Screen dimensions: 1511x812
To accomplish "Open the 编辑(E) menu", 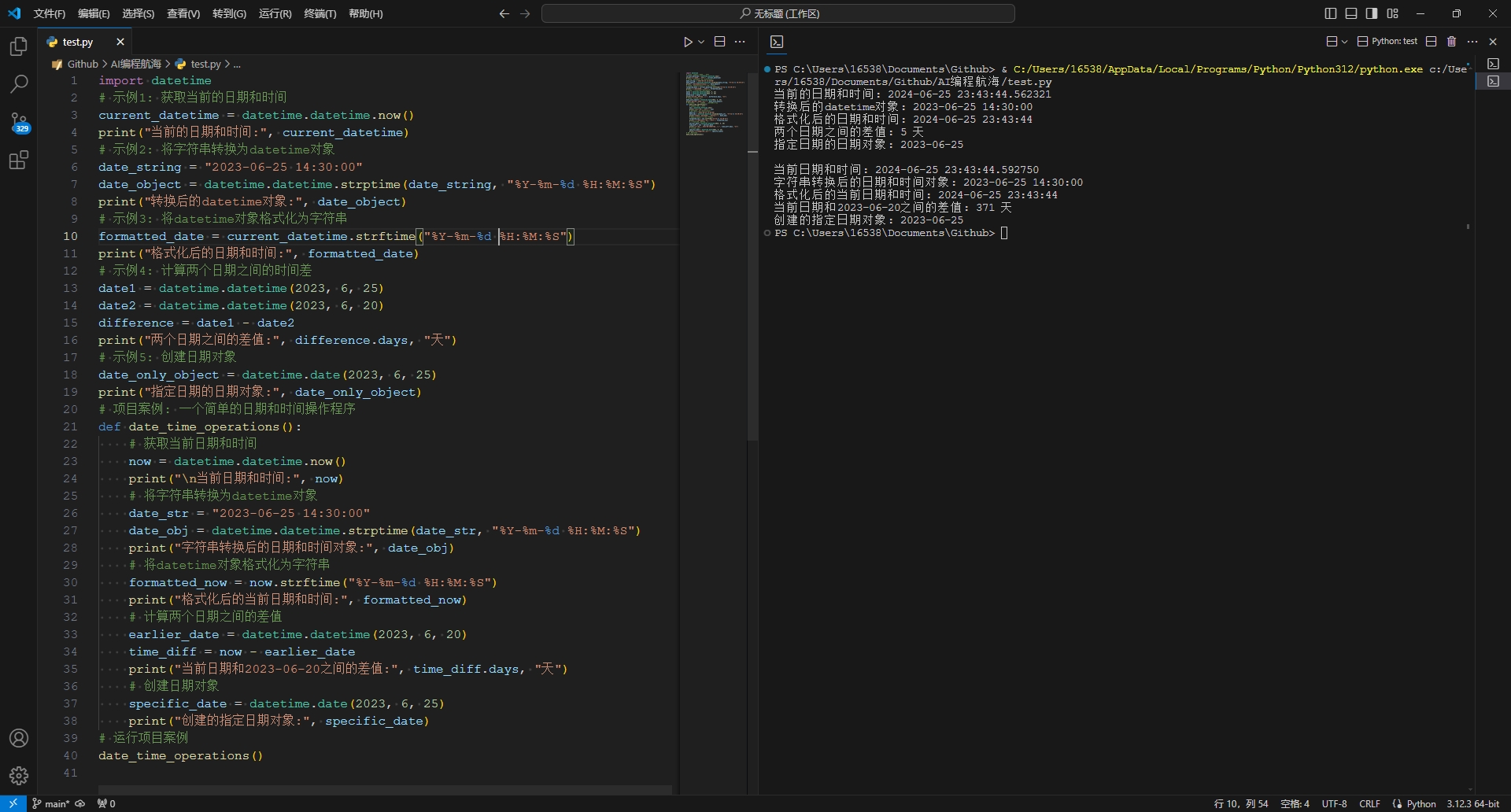I will coord(94,13).
